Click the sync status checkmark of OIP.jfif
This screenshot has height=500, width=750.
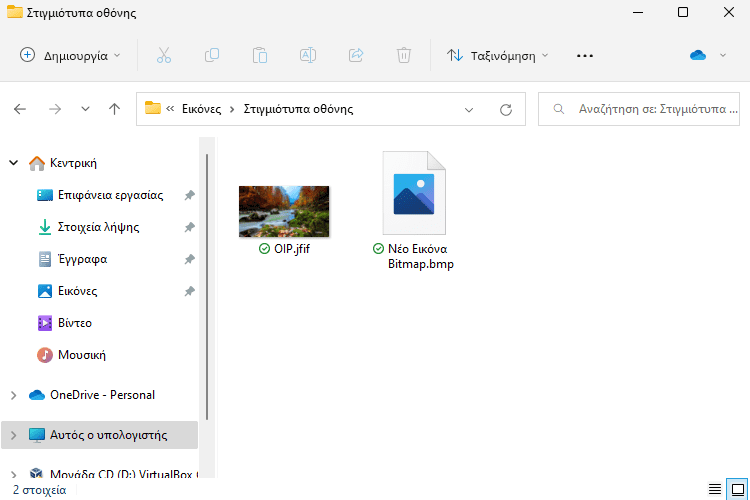point(264,249)
